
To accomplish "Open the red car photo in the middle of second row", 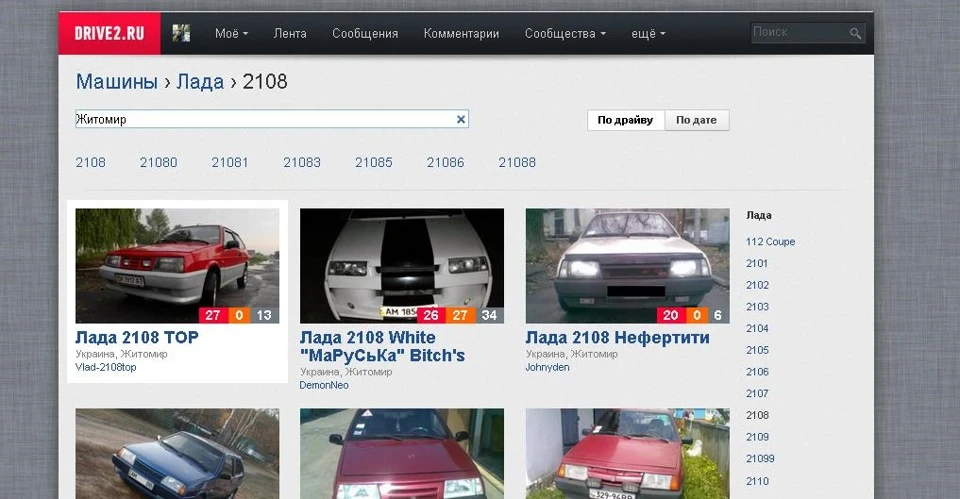I will point(402,454).
